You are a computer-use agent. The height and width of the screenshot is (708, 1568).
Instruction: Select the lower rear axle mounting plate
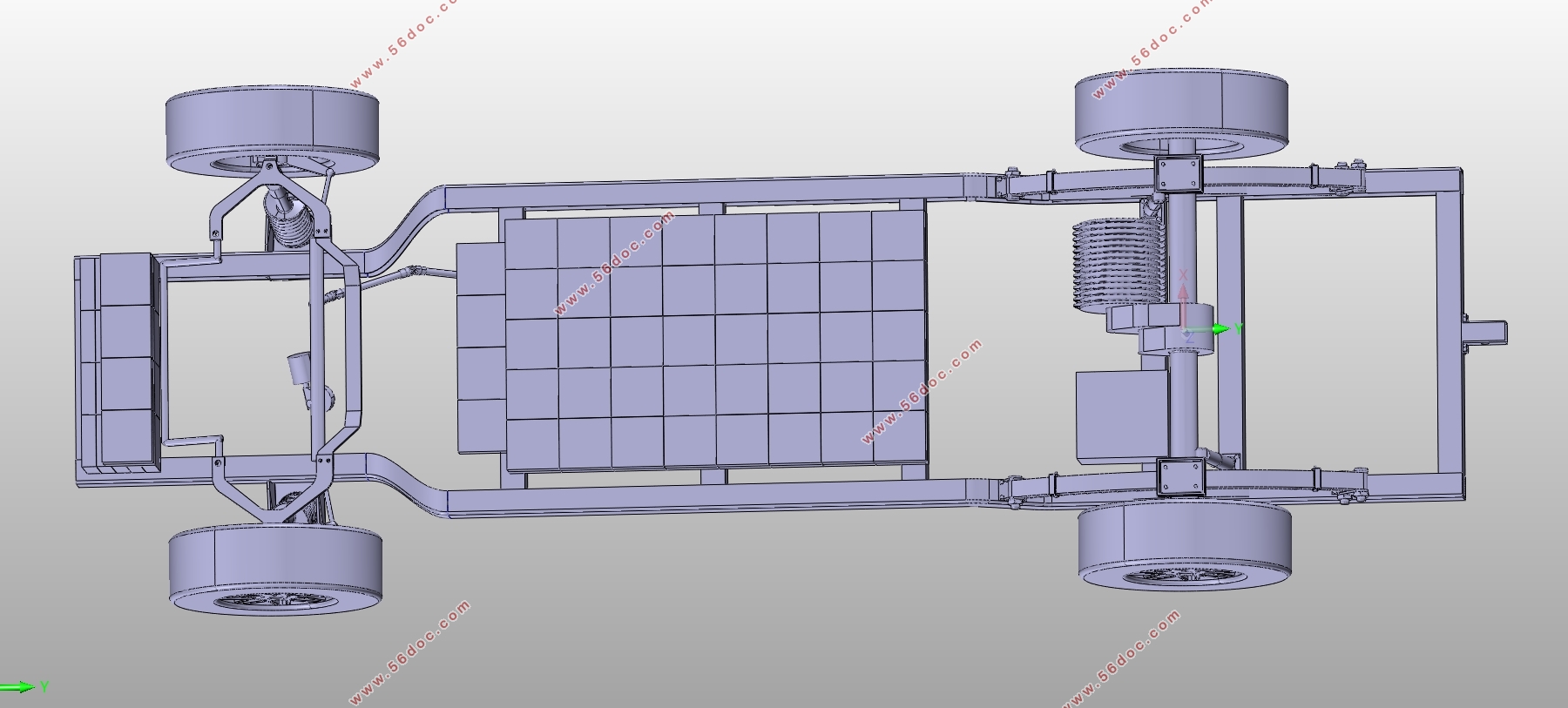(x=1179, y=478)
